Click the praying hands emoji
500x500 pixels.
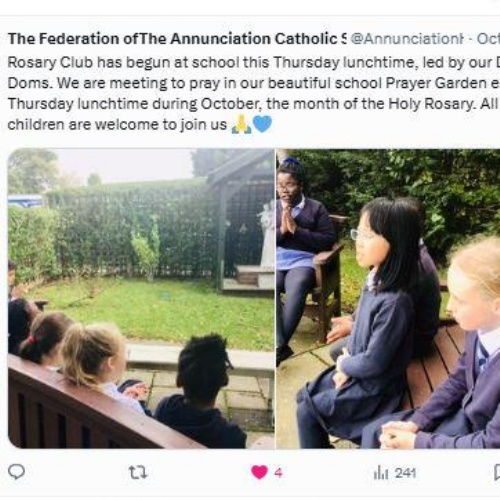(x=241, y=125)
